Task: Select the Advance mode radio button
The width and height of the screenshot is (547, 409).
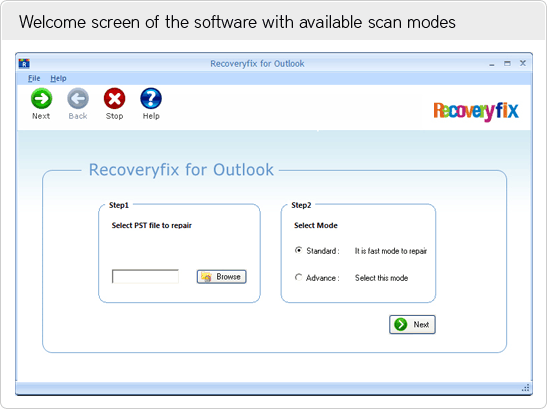Action: pos(298,277)
